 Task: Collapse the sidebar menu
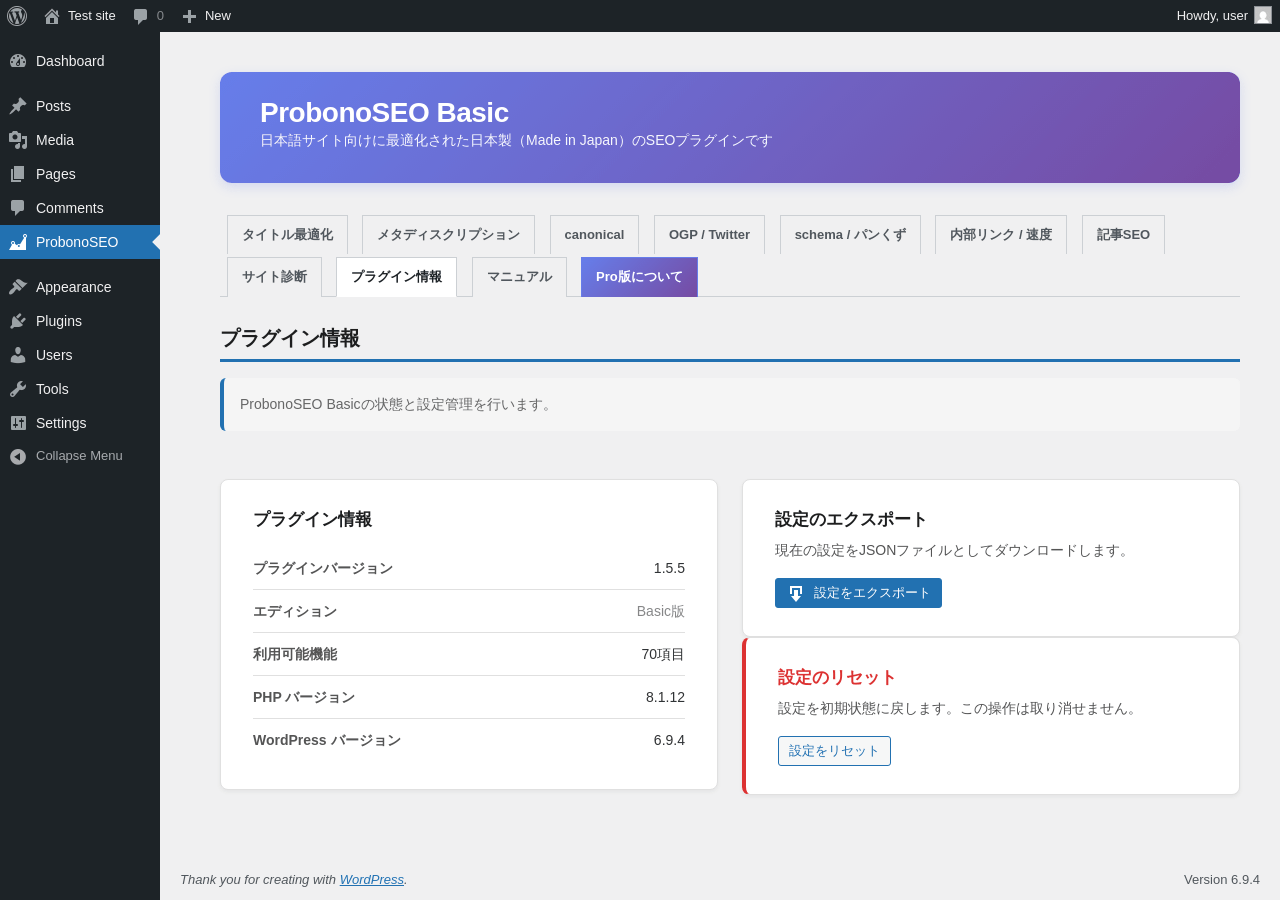(78, 456)
